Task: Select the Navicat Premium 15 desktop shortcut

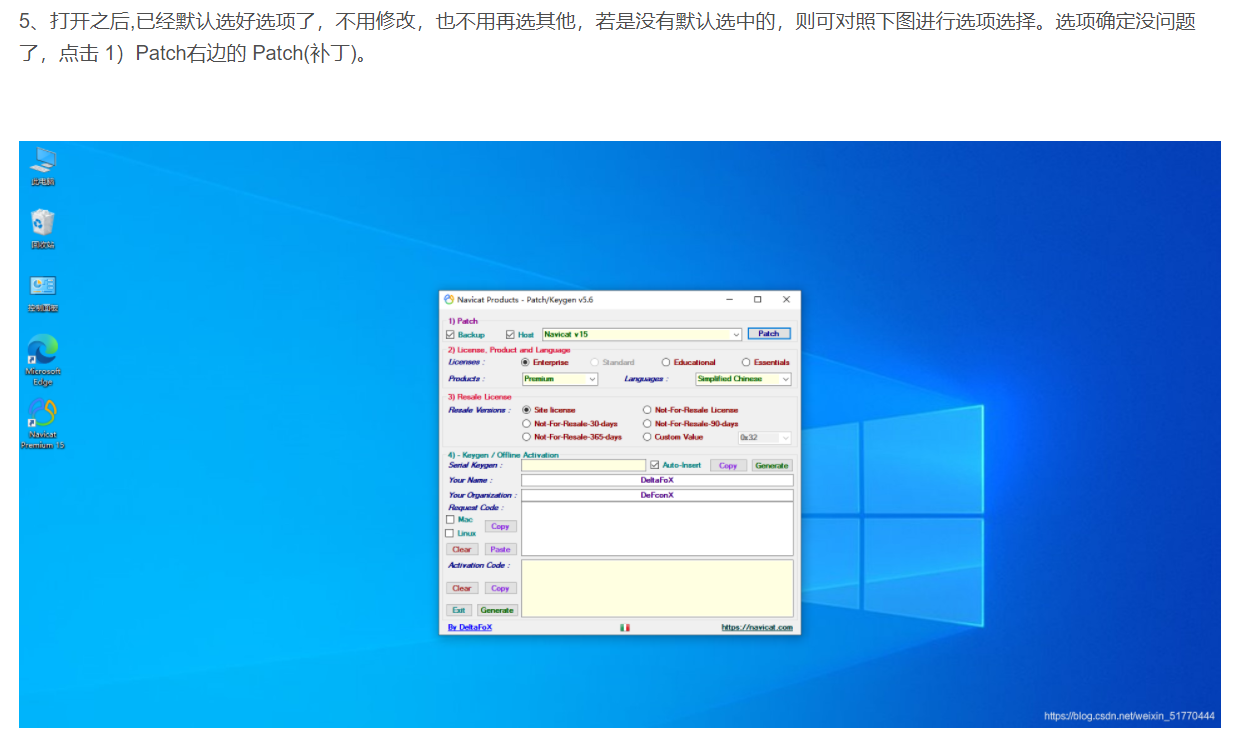Action: [43, 424]
